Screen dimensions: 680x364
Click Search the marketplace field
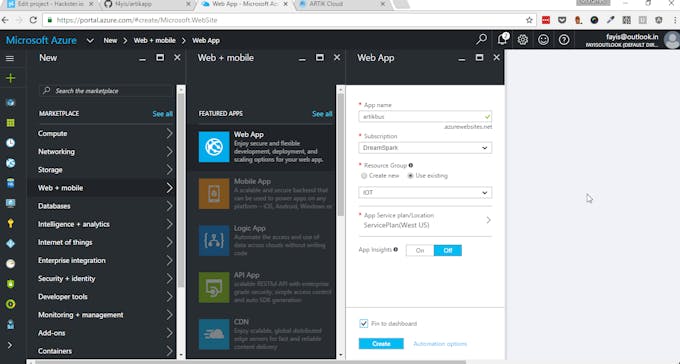[106, 91]
